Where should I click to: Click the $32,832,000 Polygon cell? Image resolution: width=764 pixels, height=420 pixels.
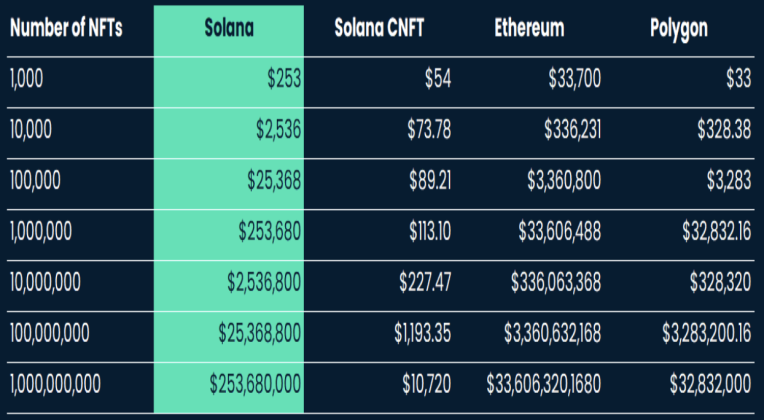tap(710, 384)
